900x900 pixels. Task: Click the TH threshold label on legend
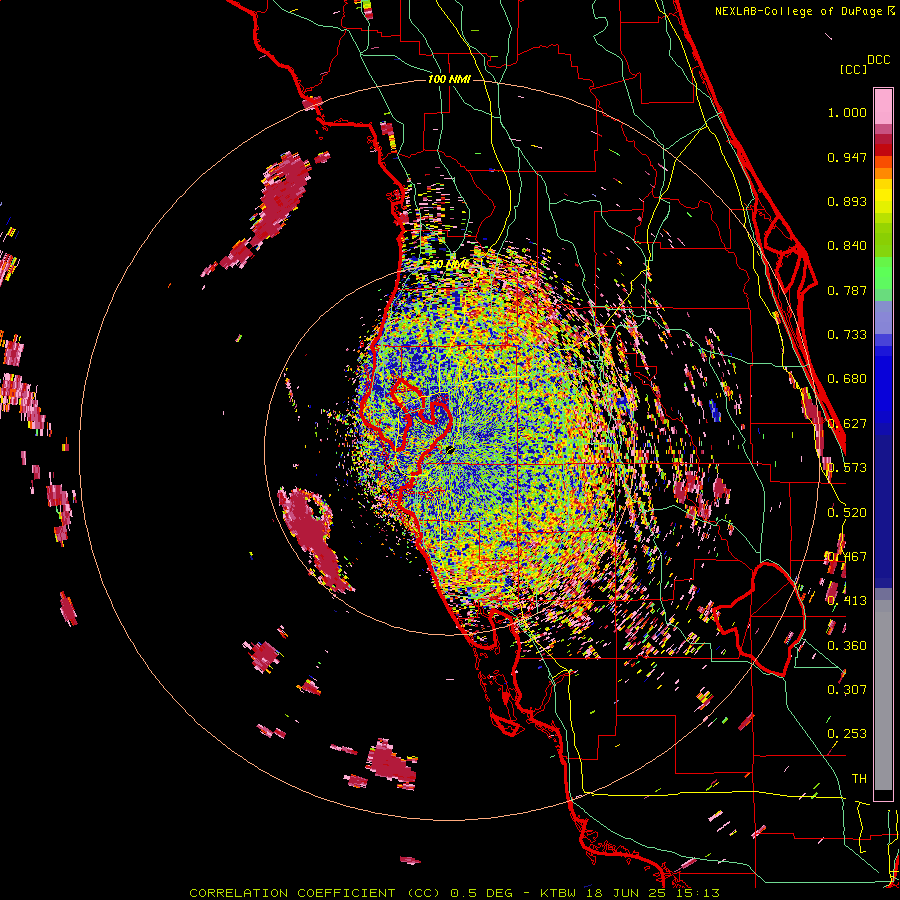click(859, 779)
